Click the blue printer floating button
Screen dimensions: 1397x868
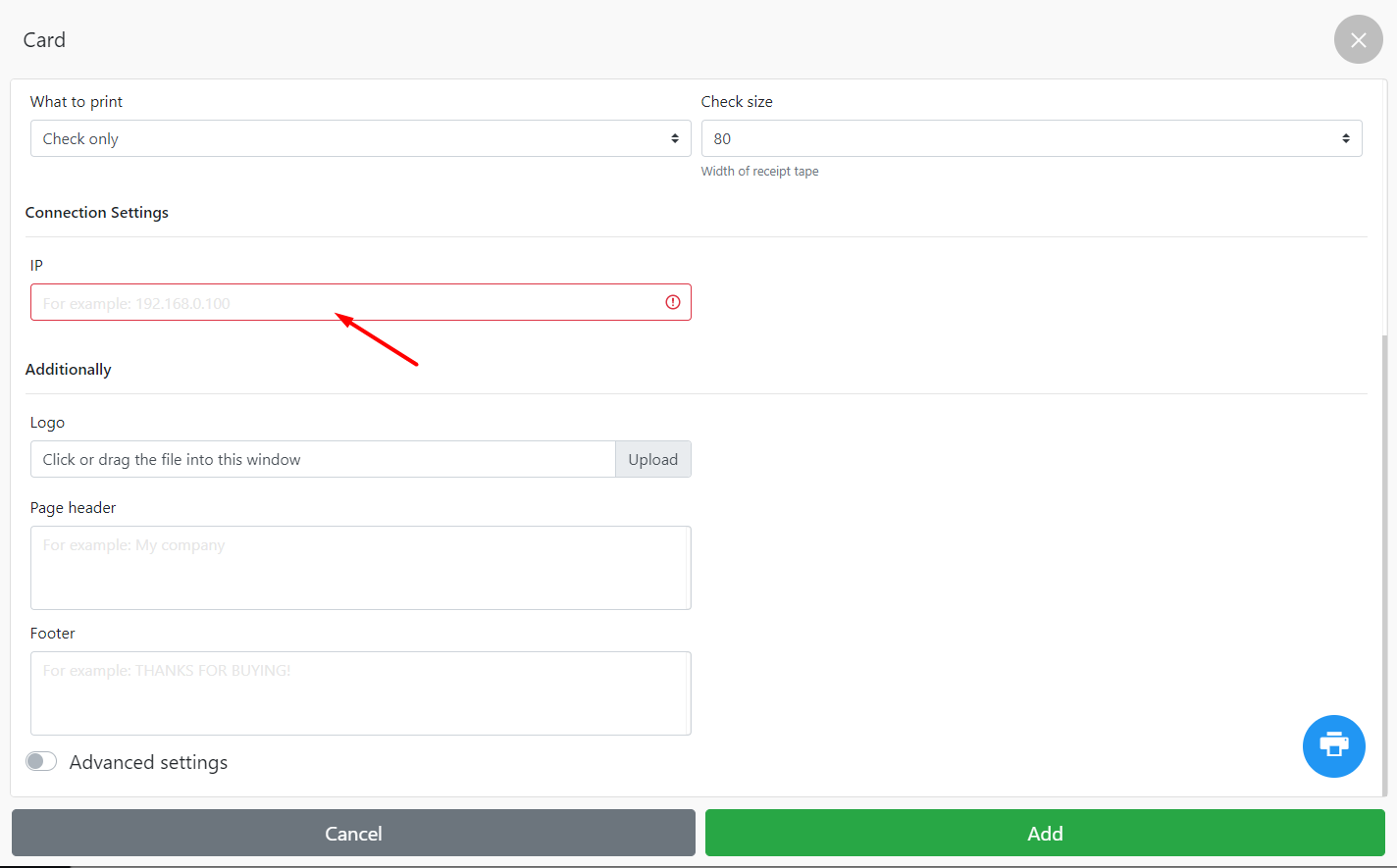(1333, 745)
